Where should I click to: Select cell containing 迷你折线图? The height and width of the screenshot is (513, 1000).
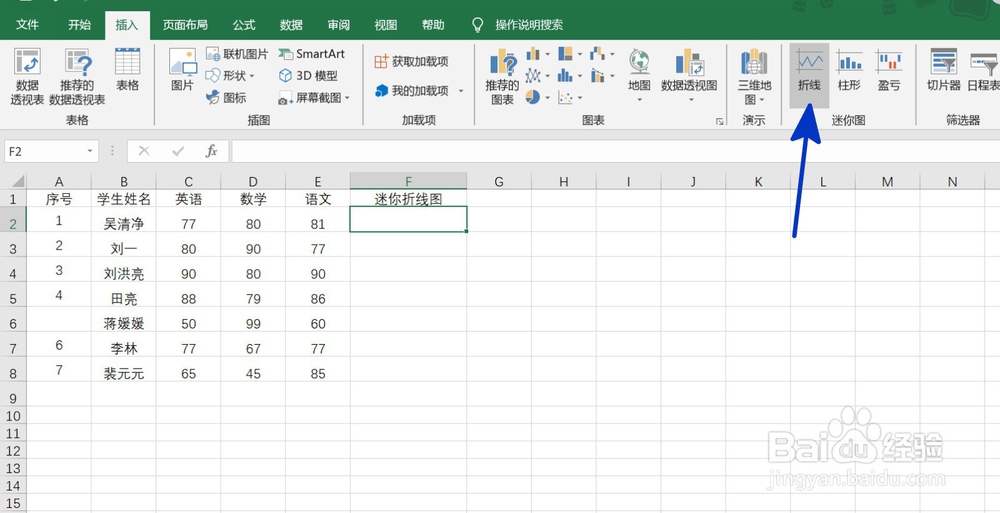[x=408, y=199]
